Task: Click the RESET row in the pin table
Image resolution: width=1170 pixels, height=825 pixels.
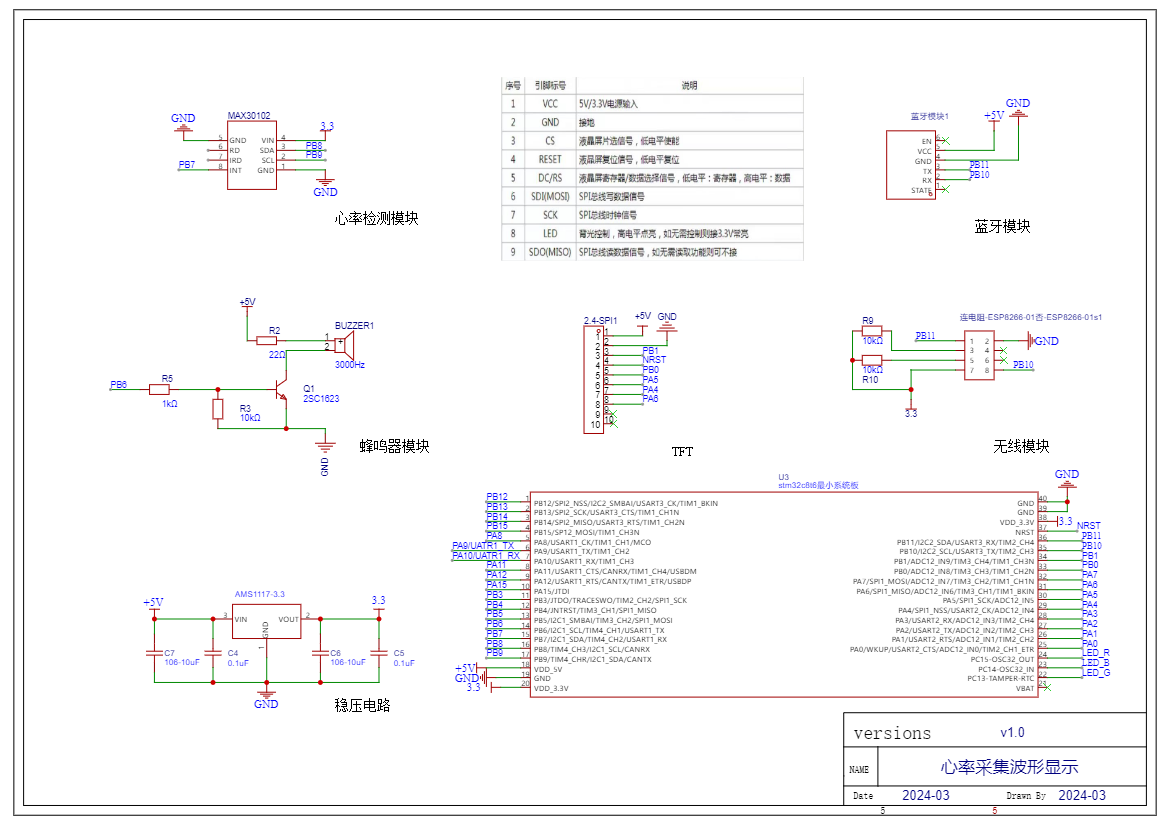Action: (653, 160)
